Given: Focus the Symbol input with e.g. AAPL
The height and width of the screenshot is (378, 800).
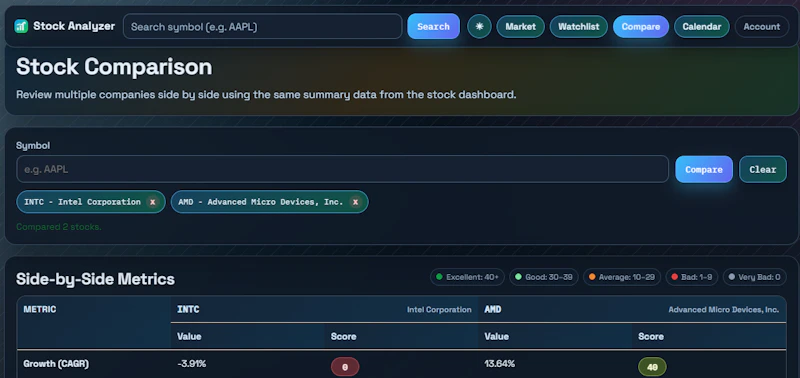Looking at the screenshot, I should [x=342, y=169].
